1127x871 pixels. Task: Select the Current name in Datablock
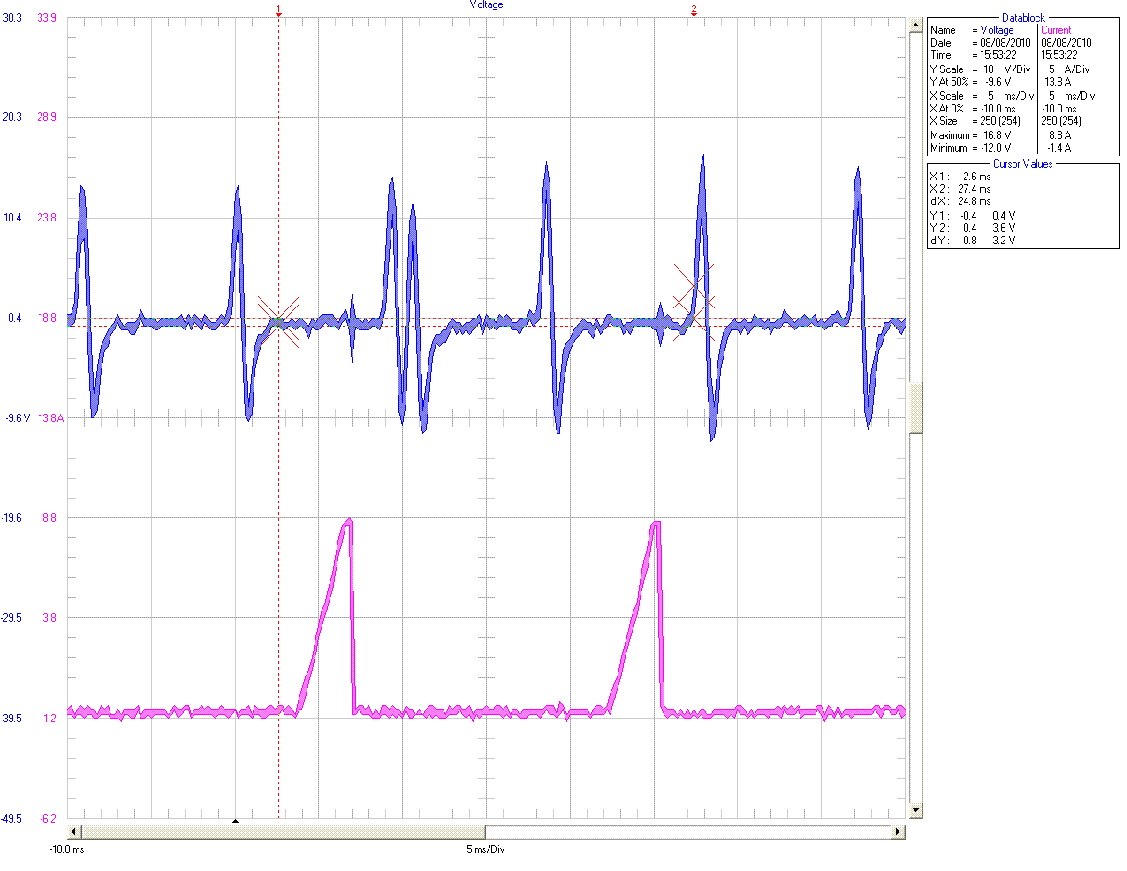tap(1058, 31)
